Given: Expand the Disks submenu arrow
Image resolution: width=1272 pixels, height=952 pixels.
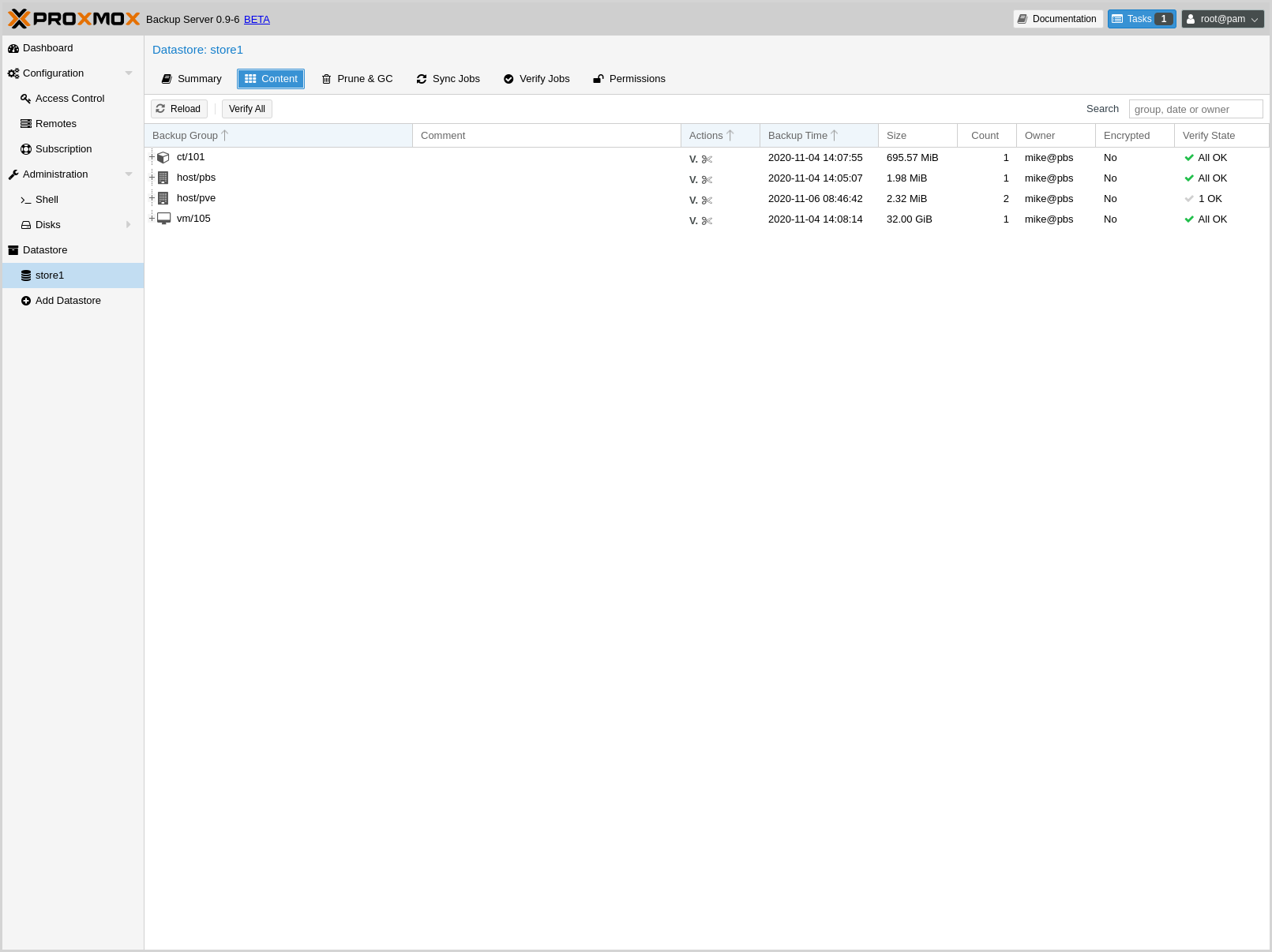Looking at the screenshot, I should [129, 225].
